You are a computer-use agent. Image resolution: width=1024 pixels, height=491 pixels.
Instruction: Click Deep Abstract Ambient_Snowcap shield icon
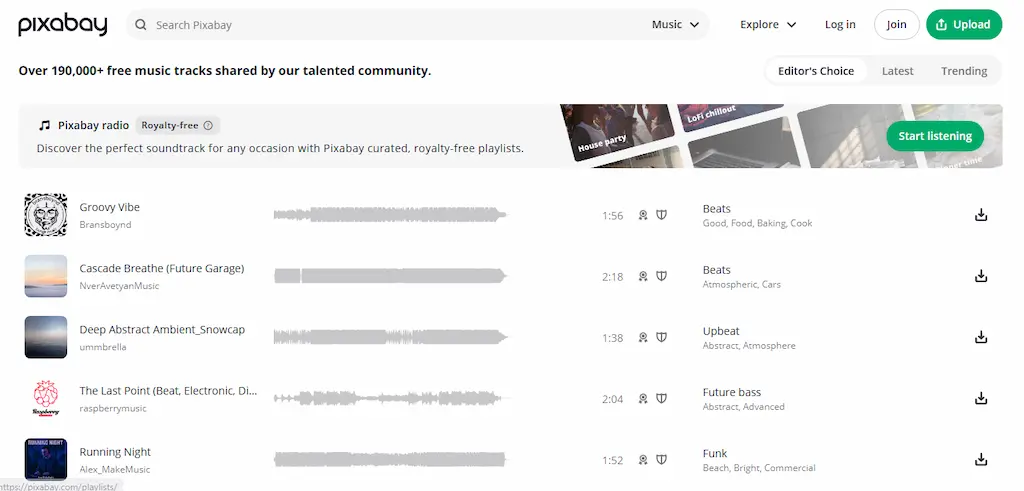point(662,338)
